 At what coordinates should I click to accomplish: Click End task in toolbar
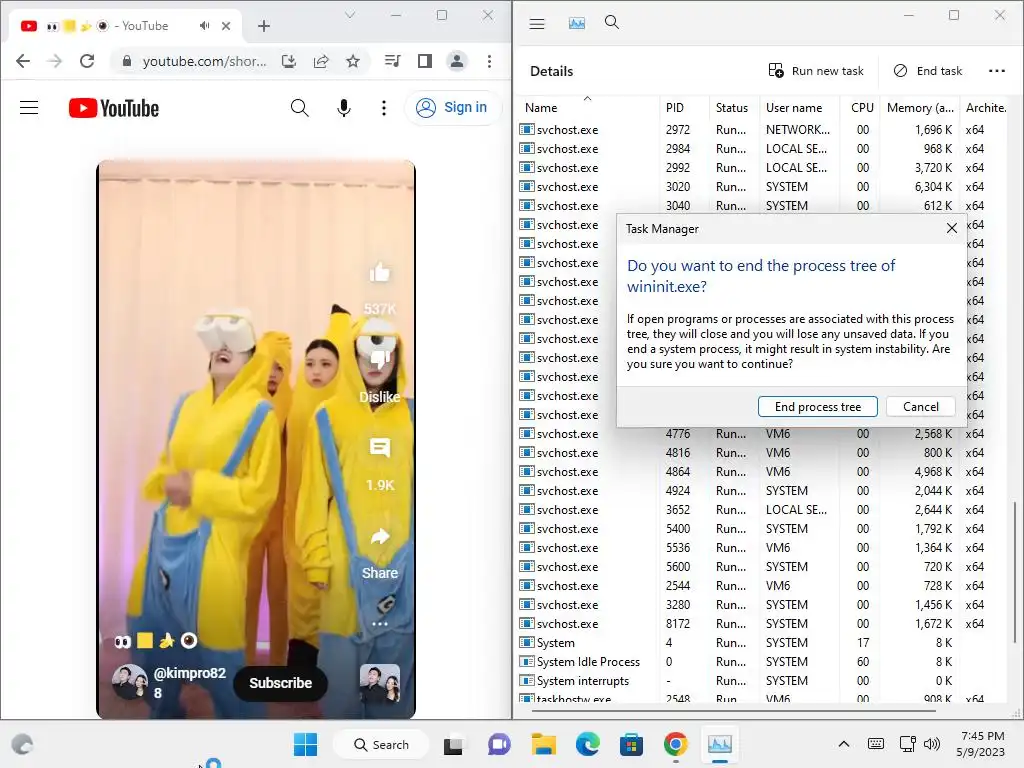pos(927,71)
